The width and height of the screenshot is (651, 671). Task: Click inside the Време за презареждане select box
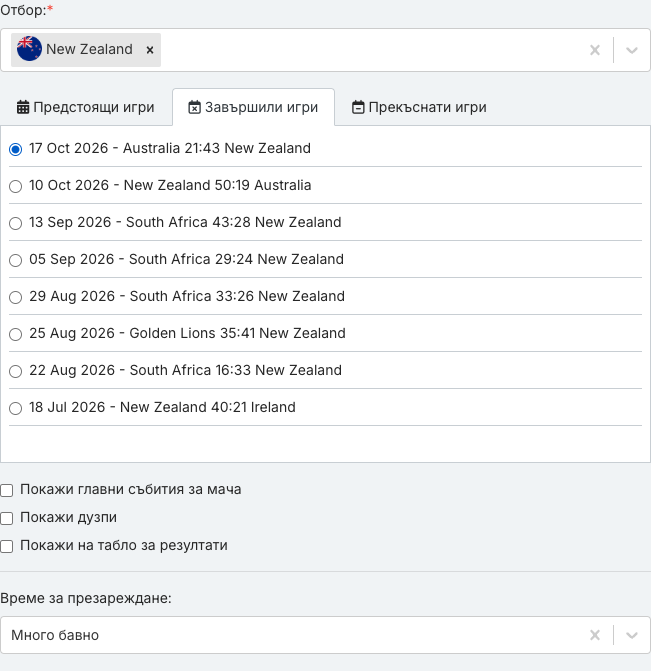(325, 635)
